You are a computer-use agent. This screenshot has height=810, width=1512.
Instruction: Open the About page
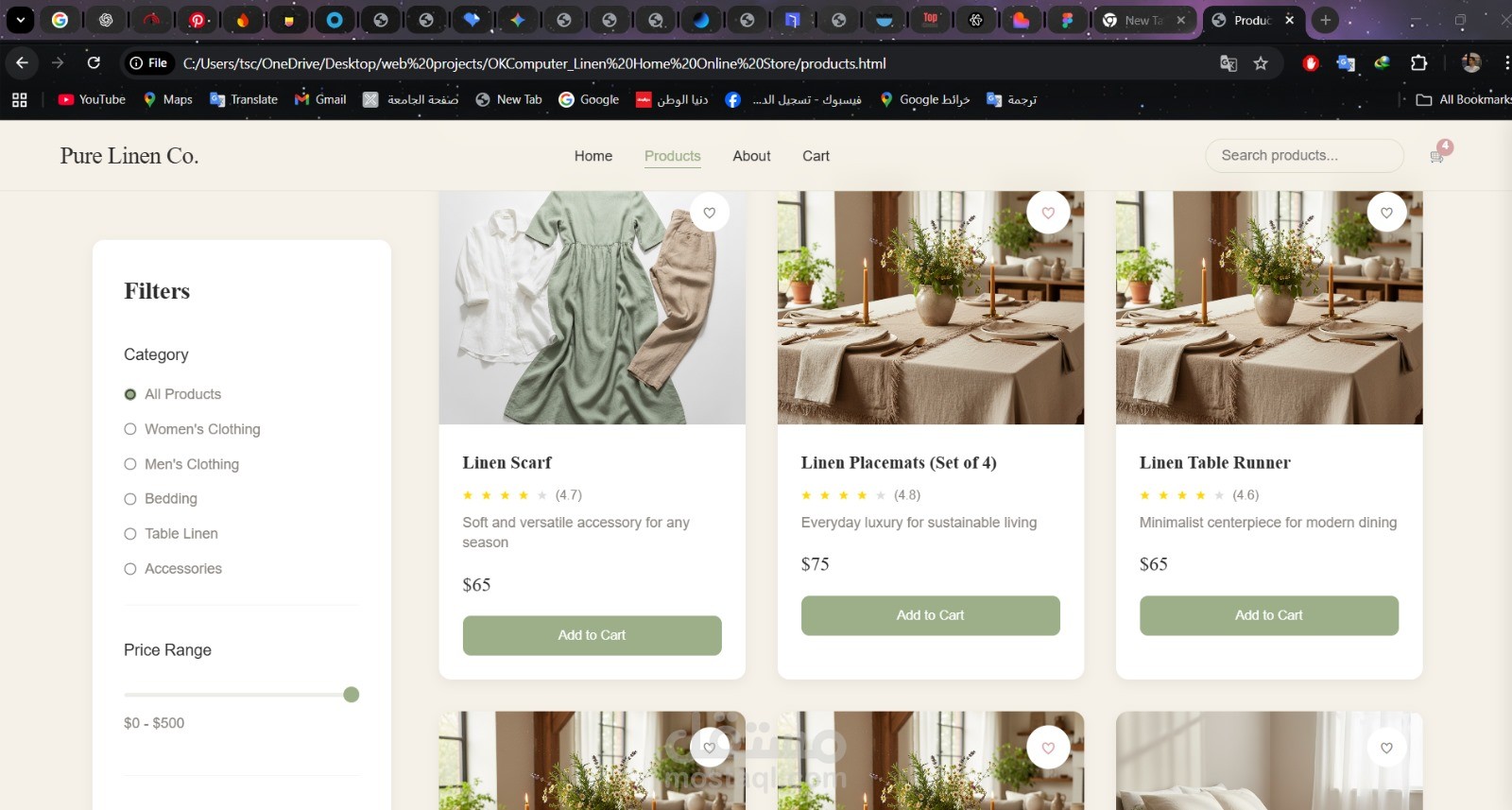pyautogui.click(x=751, y=156)
